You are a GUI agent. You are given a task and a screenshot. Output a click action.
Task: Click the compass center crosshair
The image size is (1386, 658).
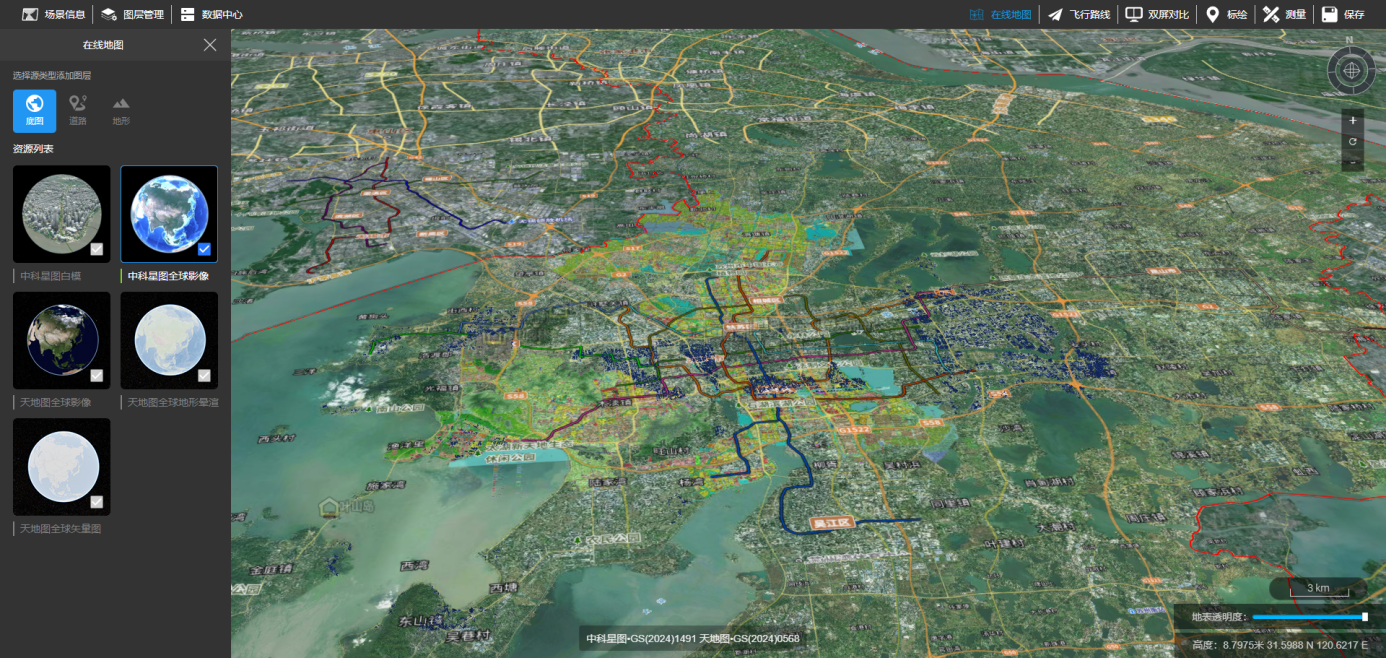click(x=1351, y=70)
